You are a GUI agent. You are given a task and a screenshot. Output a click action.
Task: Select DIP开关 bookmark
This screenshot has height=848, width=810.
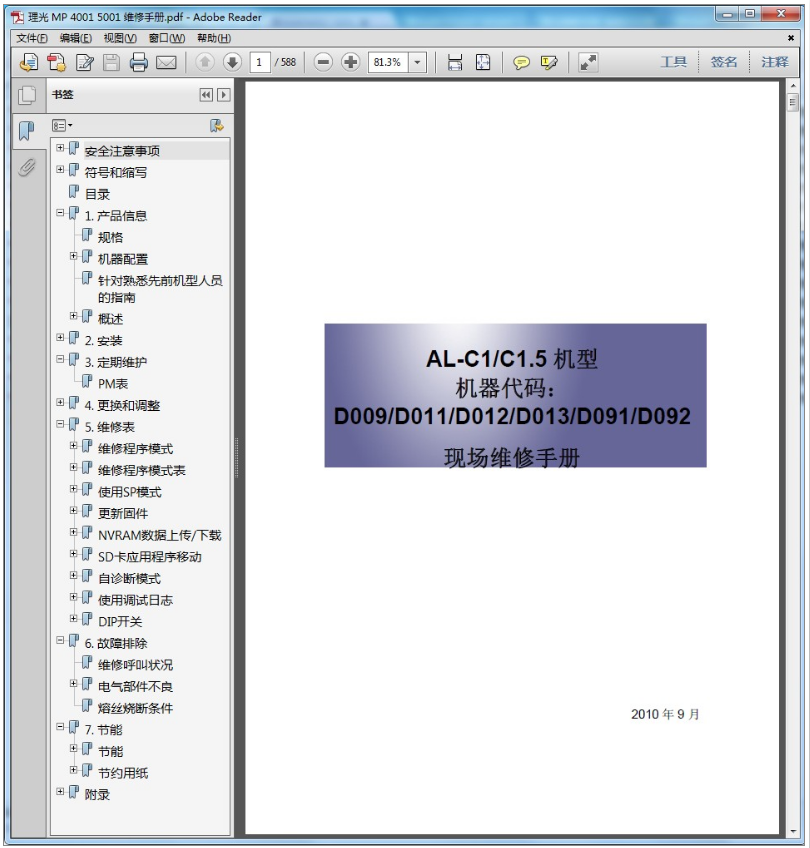pyautogui.click(x=120, y=622)
